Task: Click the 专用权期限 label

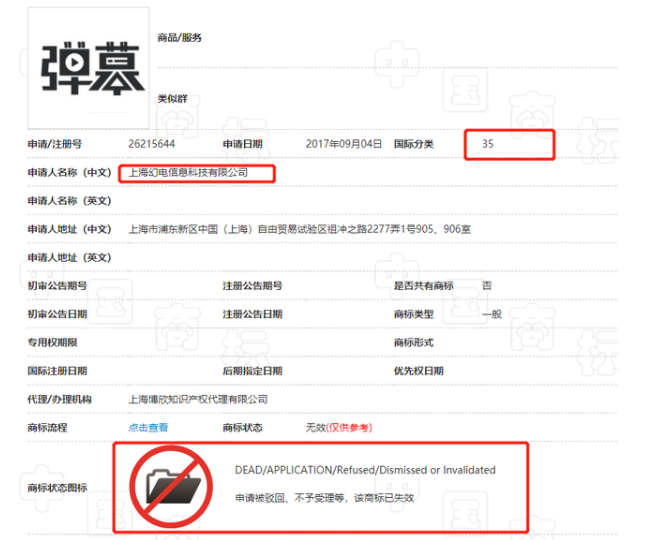Action: 52,343
